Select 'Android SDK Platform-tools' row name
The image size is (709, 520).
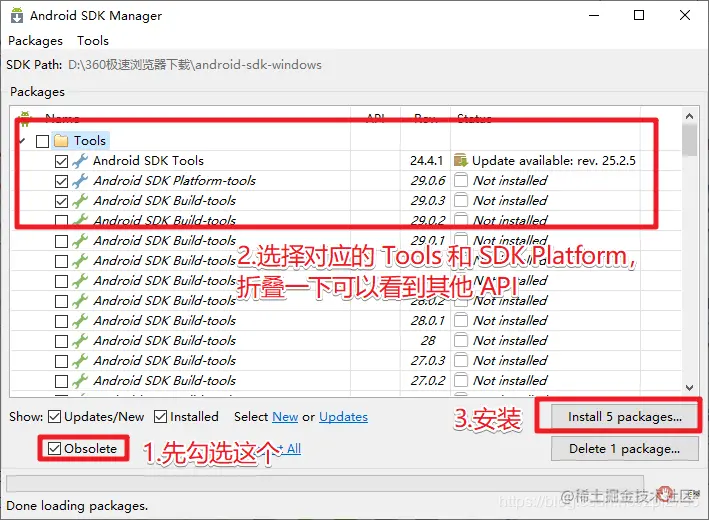(x=175, y=180)
